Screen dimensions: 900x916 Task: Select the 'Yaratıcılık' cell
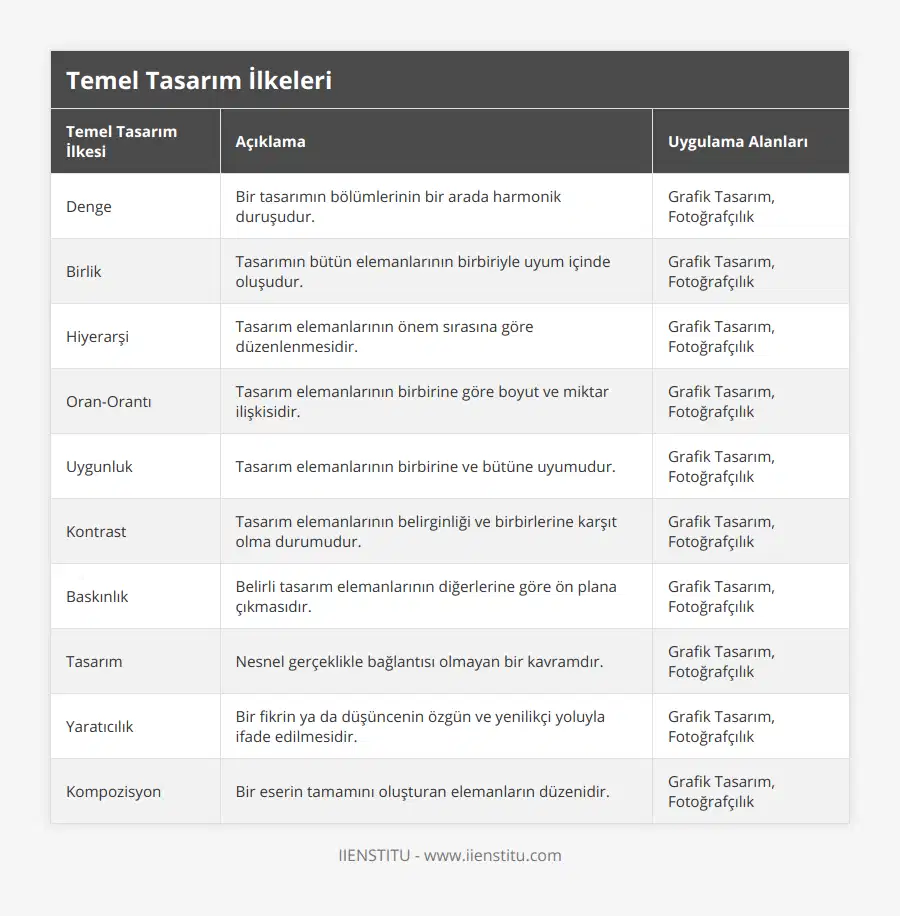(x=99, y=727)
